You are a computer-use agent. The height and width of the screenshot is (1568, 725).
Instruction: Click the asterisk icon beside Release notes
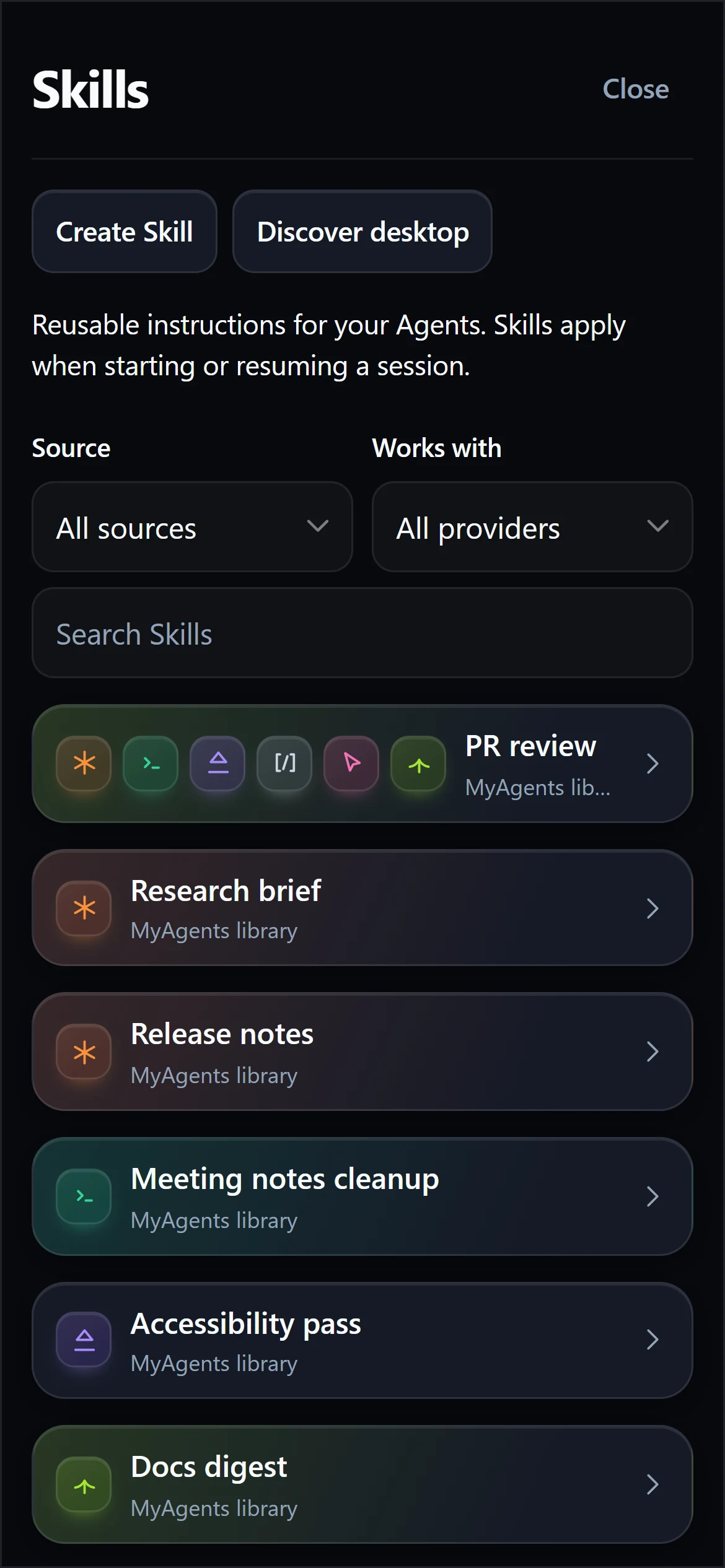point(84,1052)
